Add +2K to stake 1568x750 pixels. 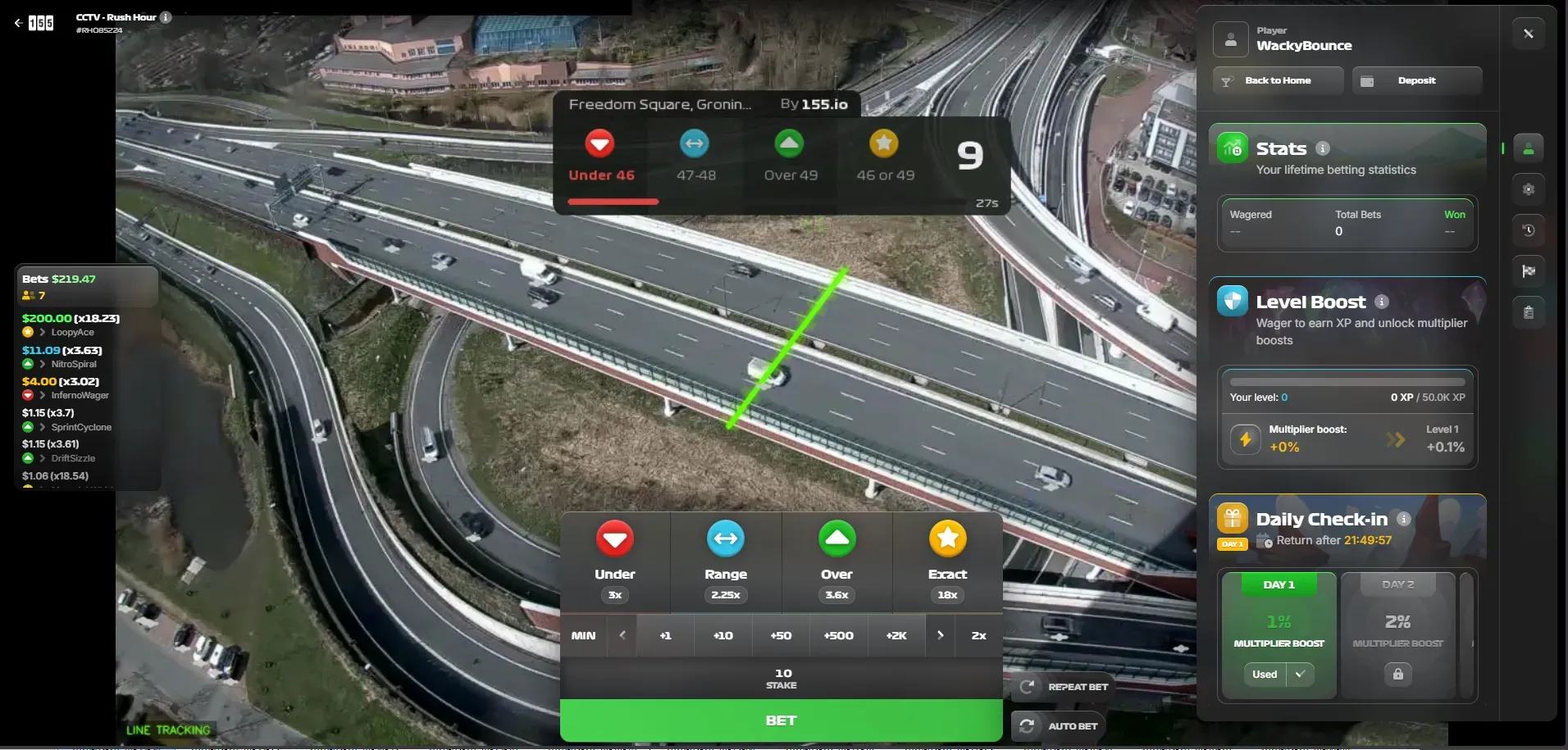pyautogui.click(x=896, y=635)
